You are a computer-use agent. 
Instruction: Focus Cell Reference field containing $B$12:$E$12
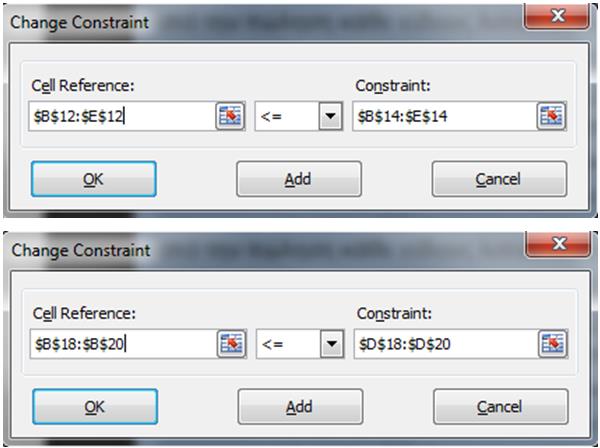pos(122,116)
